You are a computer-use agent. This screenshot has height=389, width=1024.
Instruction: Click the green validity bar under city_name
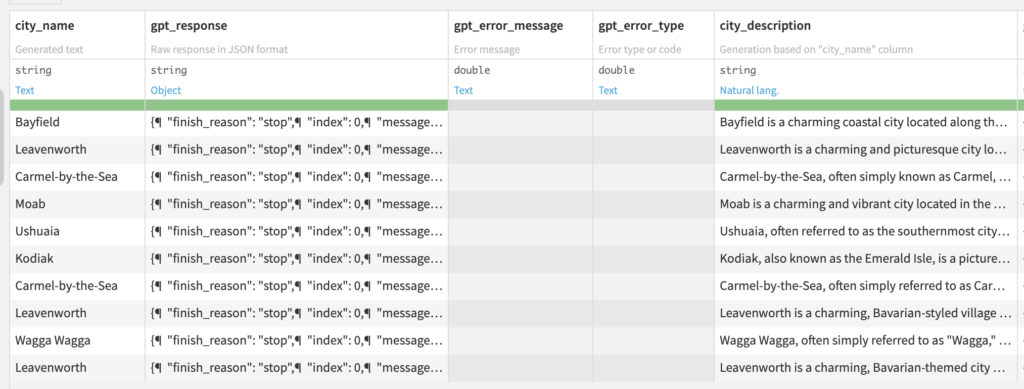(77, 104)
